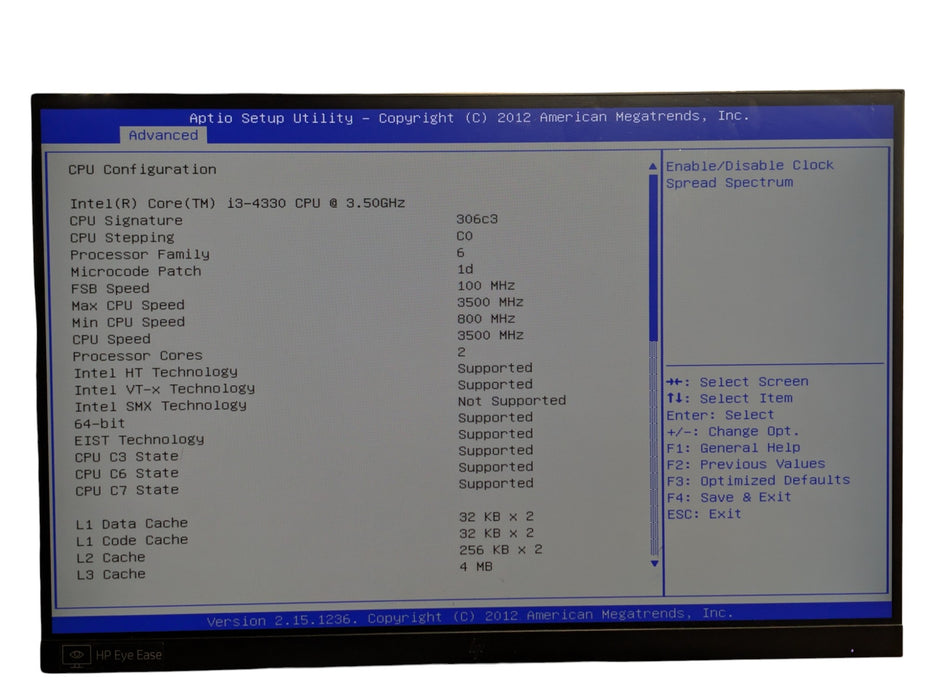Click the CPU C3 State label
Image resolution: width=930 pixels, height=700 pixels.
127,457
